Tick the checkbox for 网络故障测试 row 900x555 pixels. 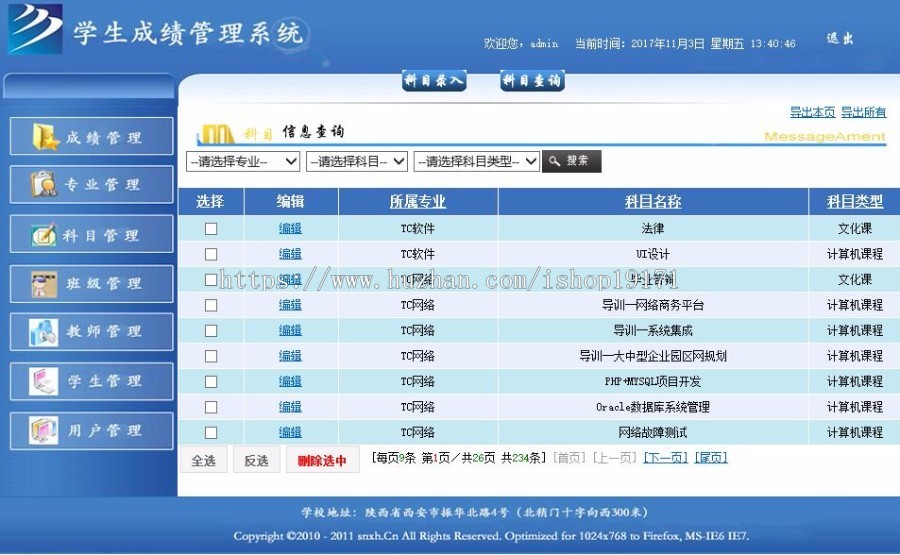[x=211, y=432]
